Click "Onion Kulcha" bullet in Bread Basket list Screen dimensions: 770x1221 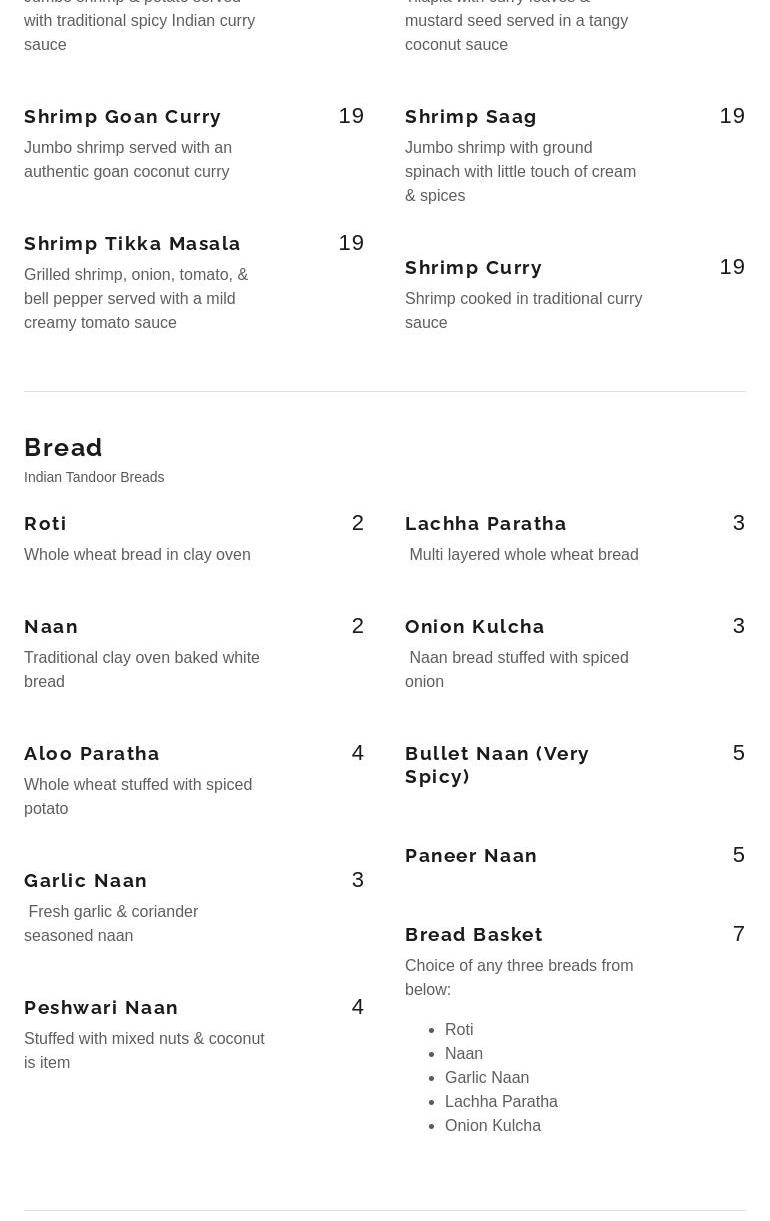tap(493, 1126)
